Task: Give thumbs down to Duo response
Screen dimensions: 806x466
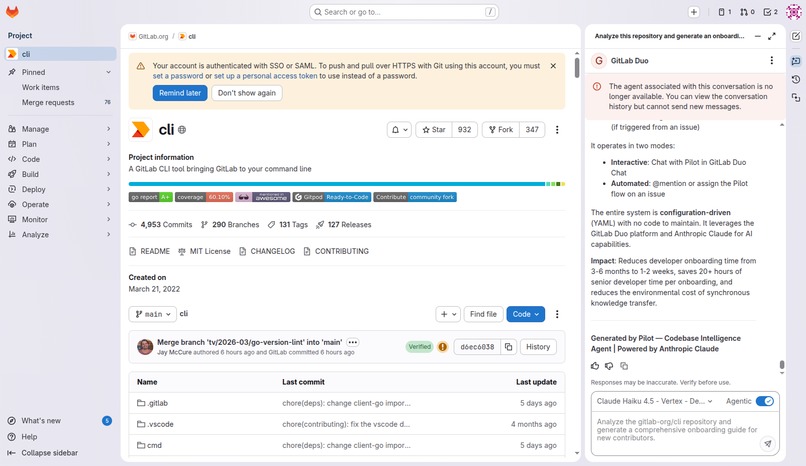Action: tap(609, 366)
